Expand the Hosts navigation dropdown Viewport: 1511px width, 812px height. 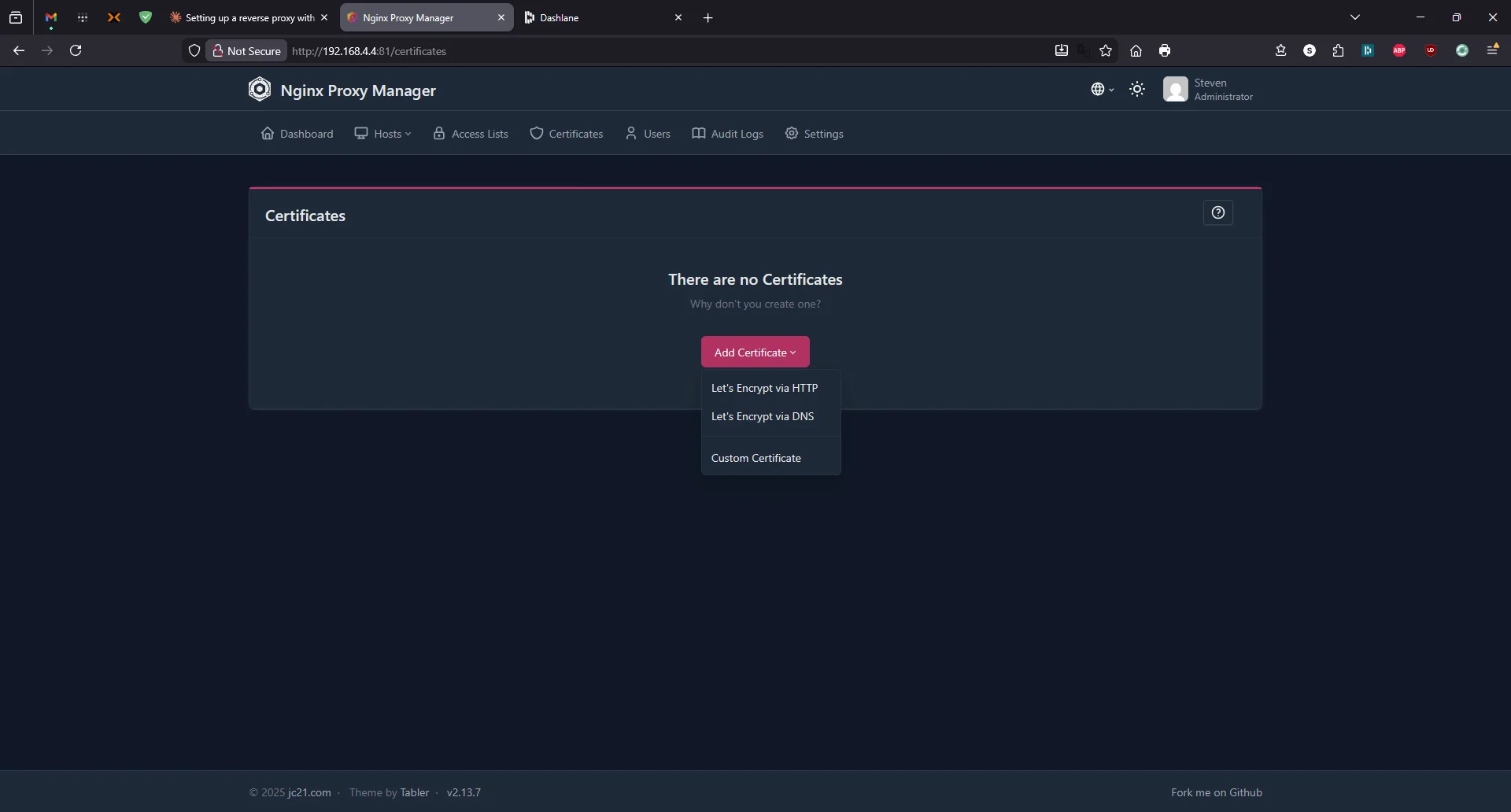[383, 133]
